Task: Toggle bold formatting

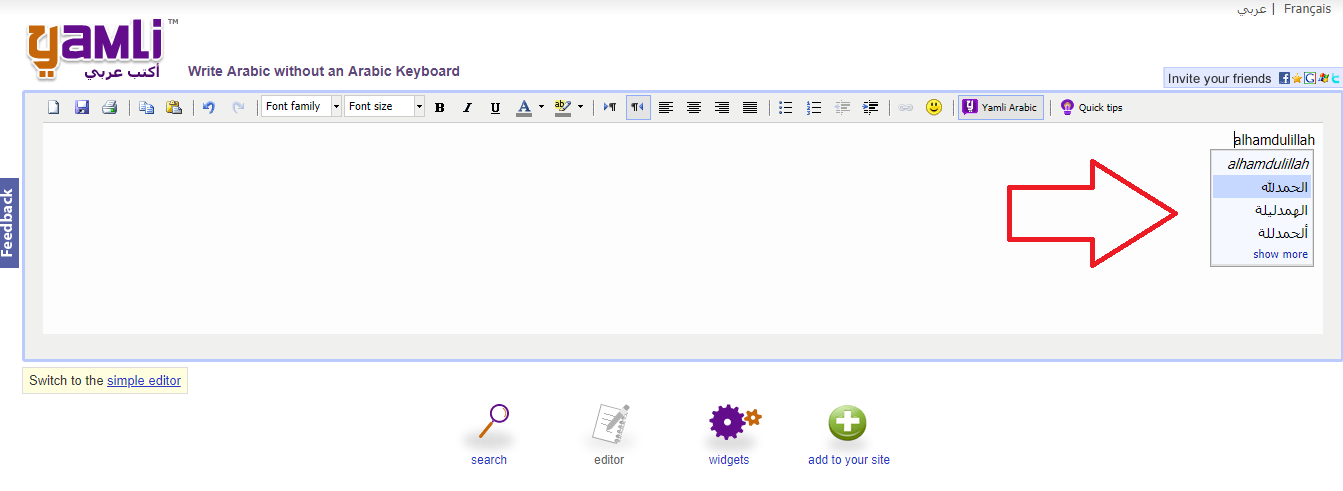Action: pyautogui.click(x=439, y=107)
